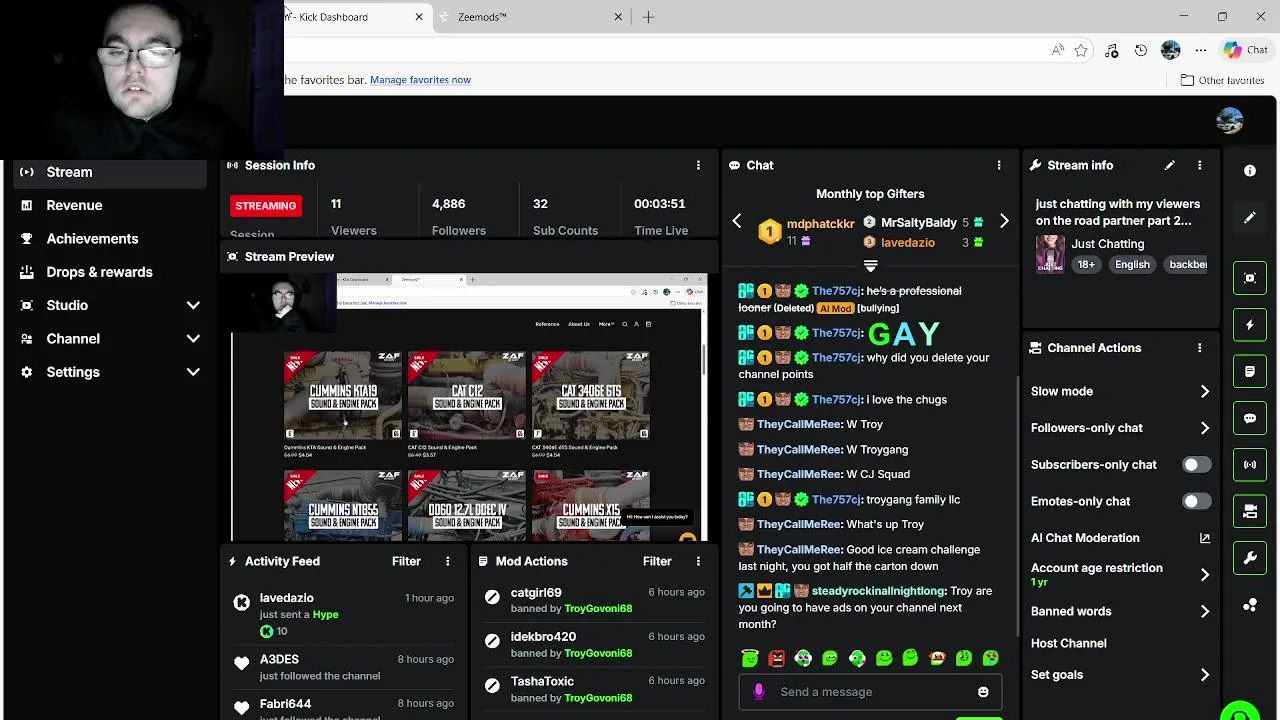The height and width of the screenshot is (720, 1280).
Task: Edit stream info with the pencil icon
Action: pyautogui.click(x=1169, y=165)
